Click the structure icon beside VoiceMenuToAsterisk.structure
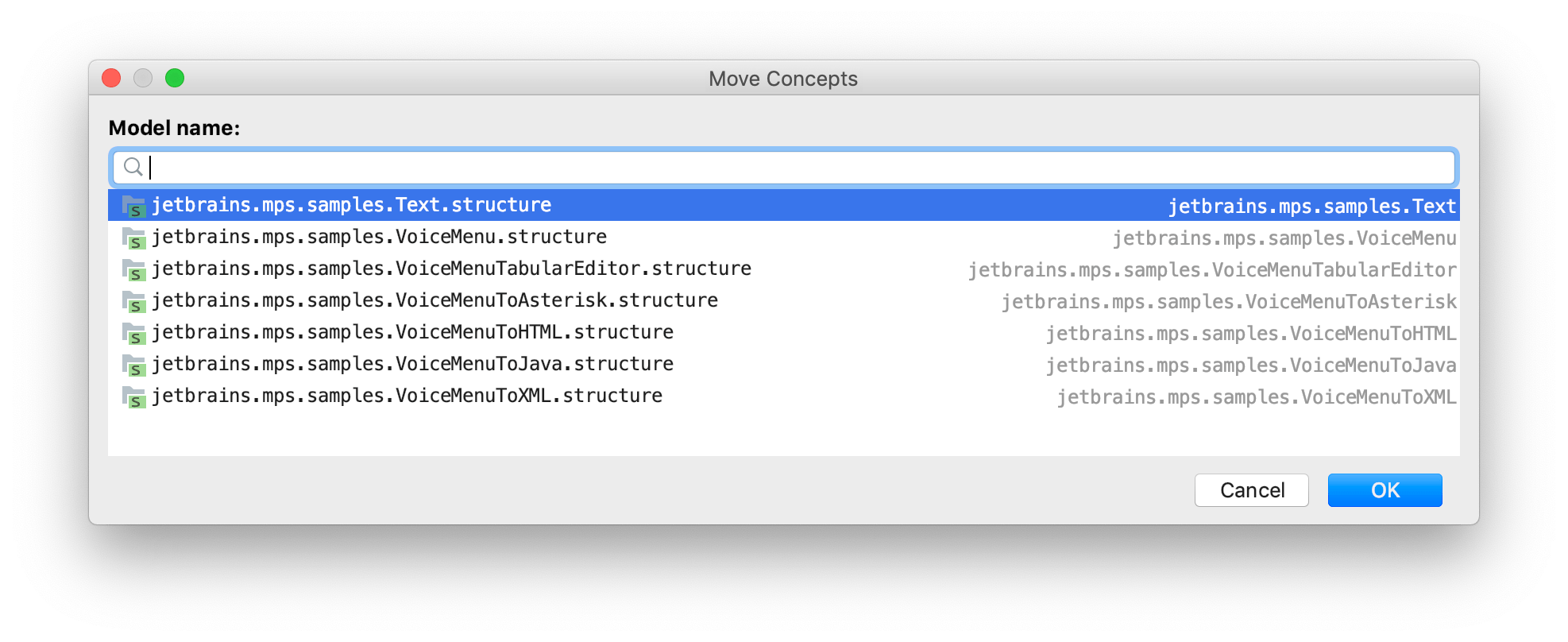Screen dimensions: 1568x642 tap(133, 301)
